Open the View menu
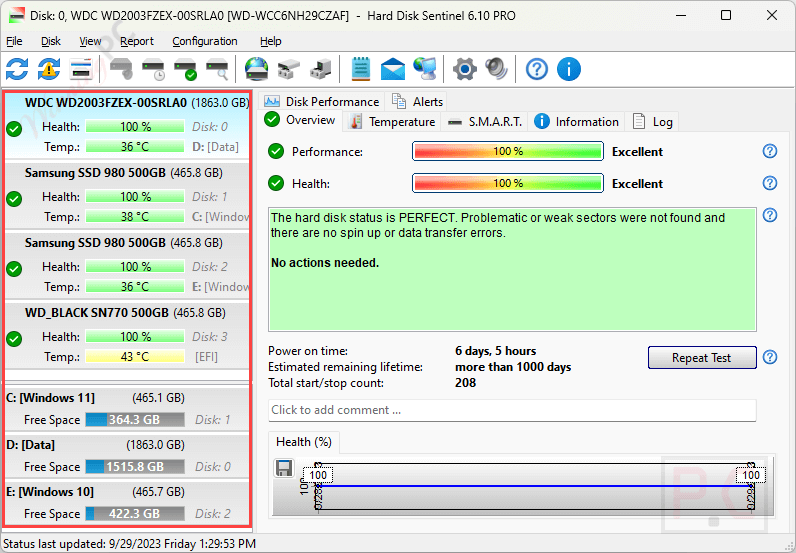The height and width of the screenshot is (553, 796). (90, 41)
